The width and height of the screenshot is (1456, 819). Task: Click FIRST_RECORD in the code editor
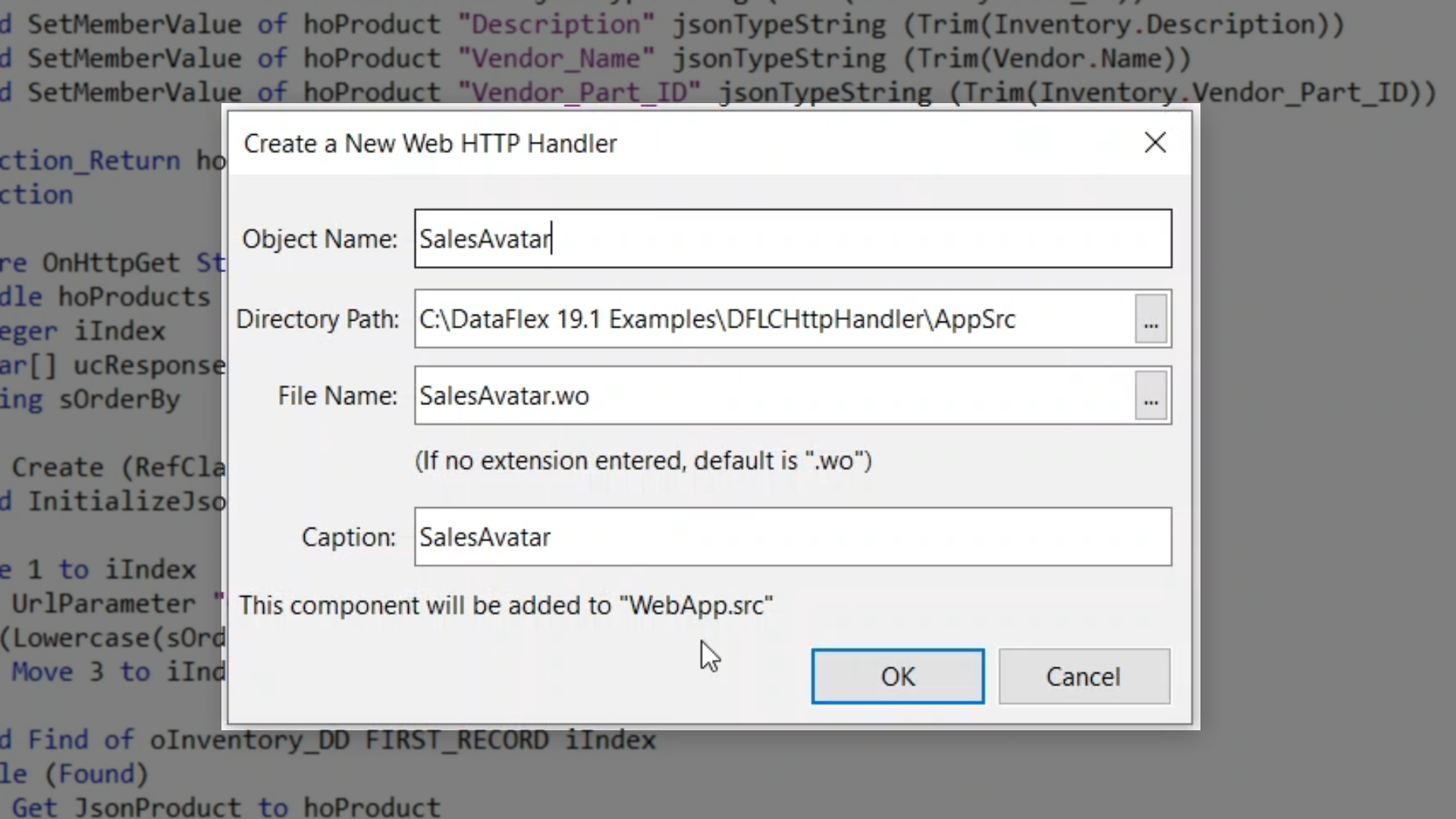coord(457,739)
